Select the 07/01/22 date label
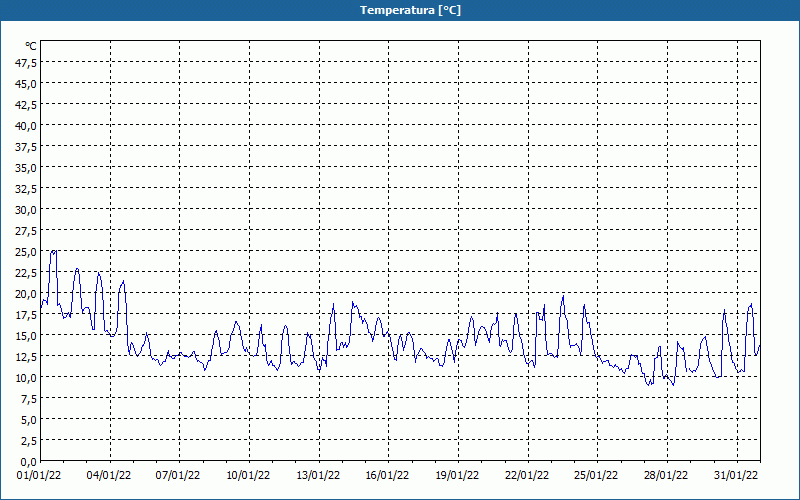800x500 pixels. tap(178, 476)
